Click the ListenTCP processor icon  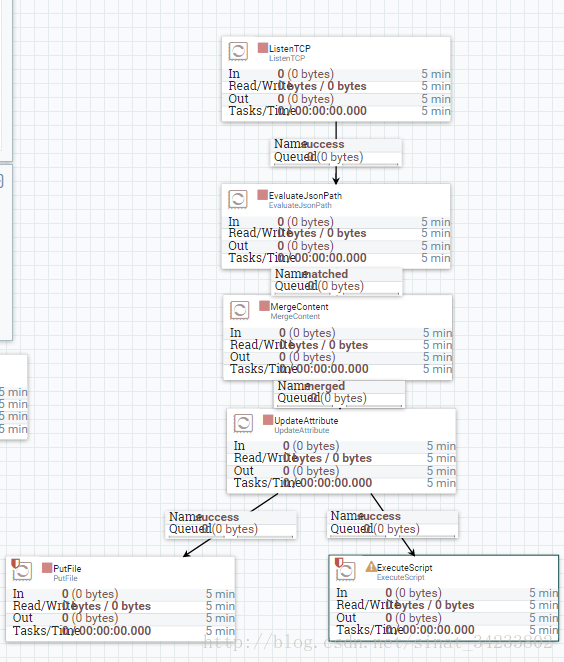(238, 52)
